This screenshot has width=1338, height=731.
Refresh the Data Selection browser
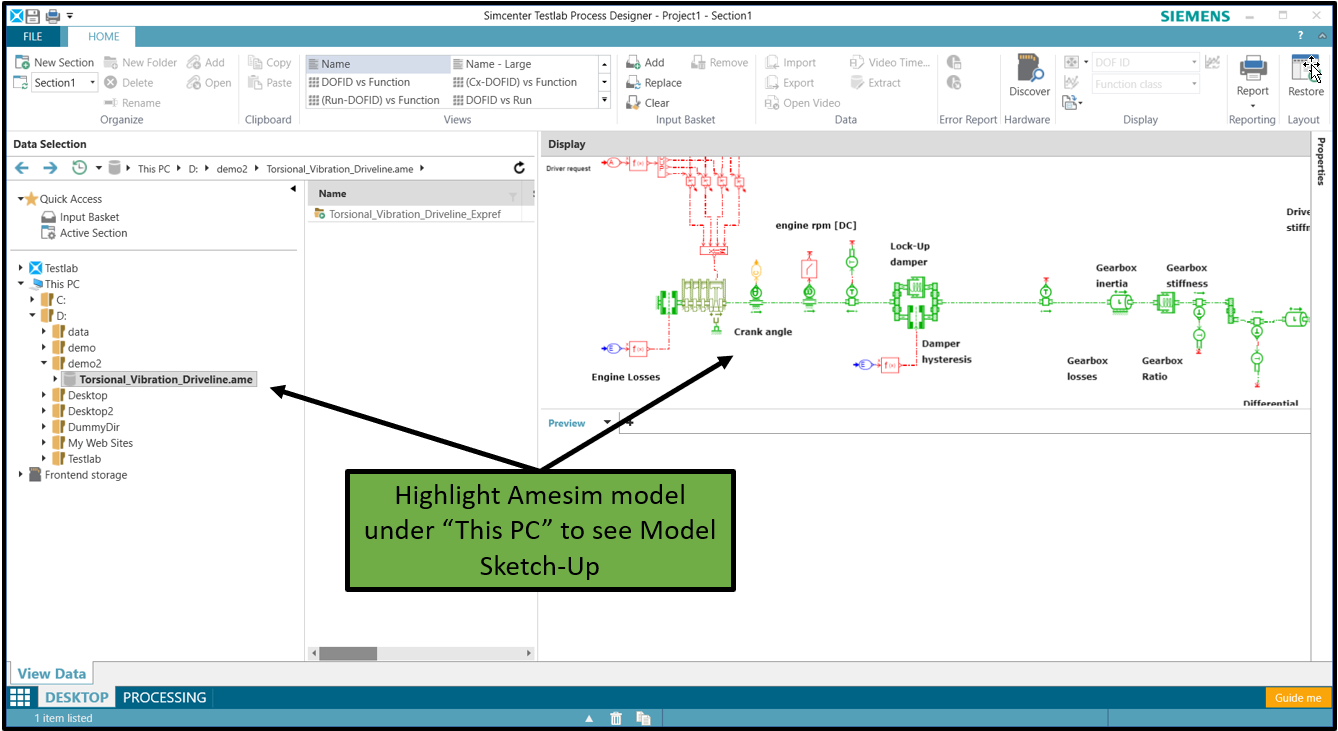pos(519,168)
